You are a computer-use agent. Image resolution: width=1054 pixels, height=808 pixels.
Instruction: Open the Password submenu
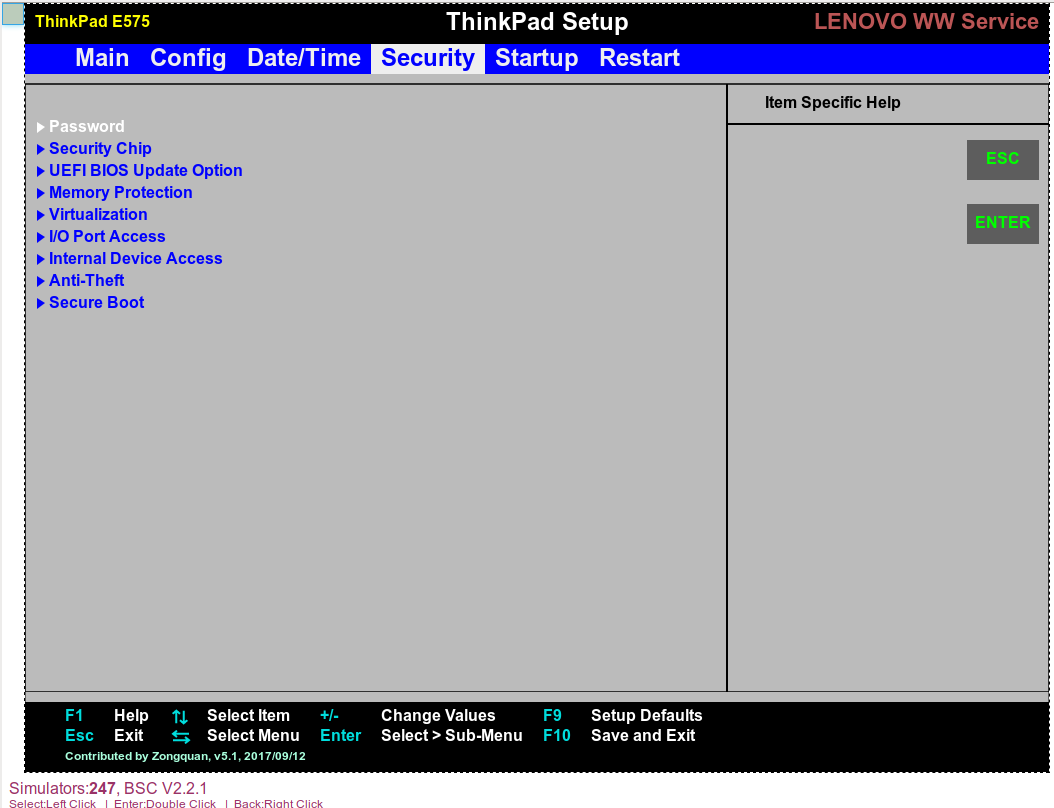[x=87, y=126]
